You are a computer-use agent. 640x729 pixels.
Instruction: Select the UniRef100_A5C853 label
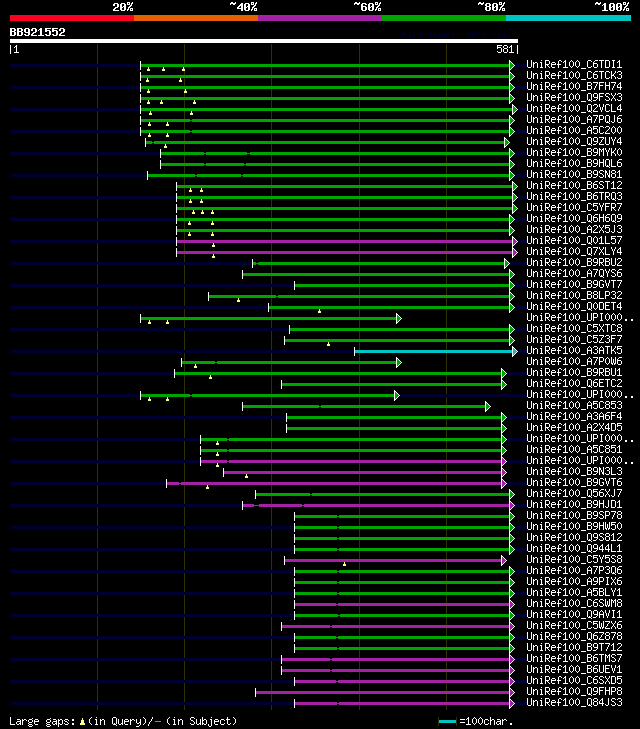[x=574, y=405]
